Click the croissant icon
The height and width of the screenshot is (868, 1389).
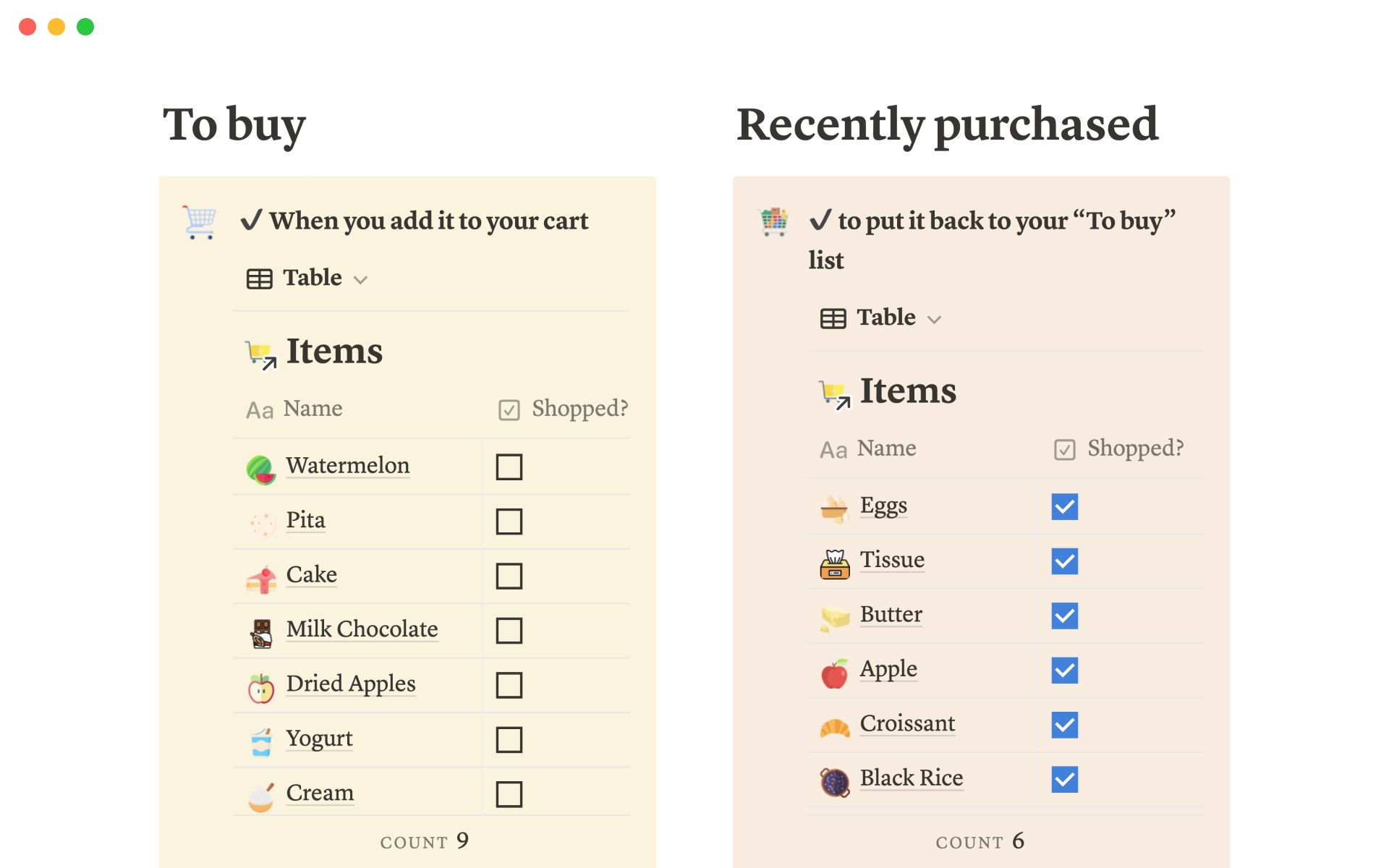point(835,726)
